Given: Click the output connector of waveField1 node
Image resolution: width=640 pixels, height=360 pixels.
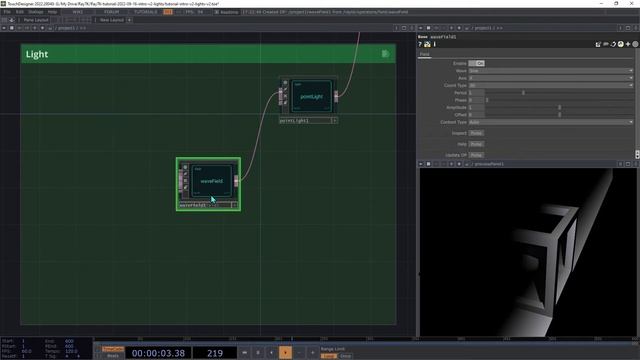Looking at the screenshot, I should tap(236, 180).
